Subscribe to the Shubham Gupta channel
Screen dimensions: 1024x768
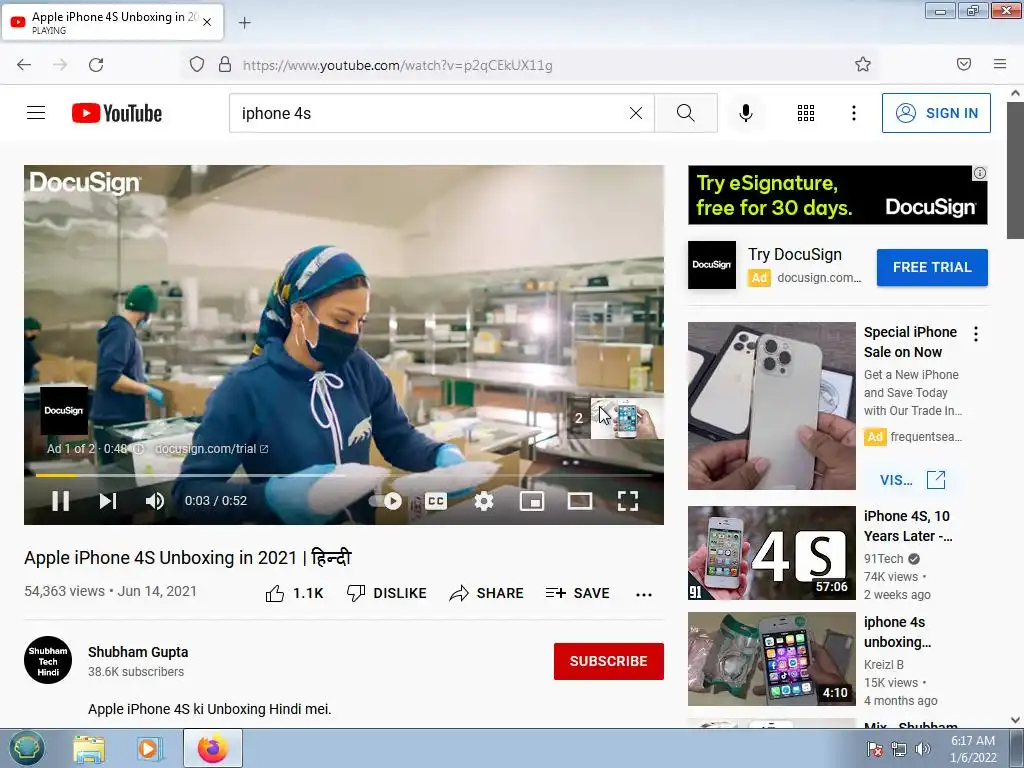pos(609,661)
